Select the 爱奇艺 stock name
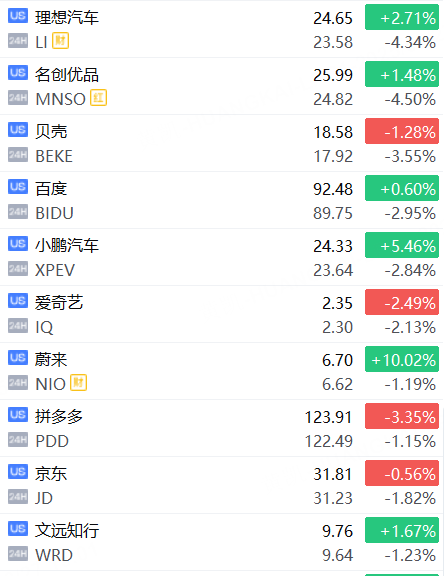 pyautogui.click(x=59, y=303)
